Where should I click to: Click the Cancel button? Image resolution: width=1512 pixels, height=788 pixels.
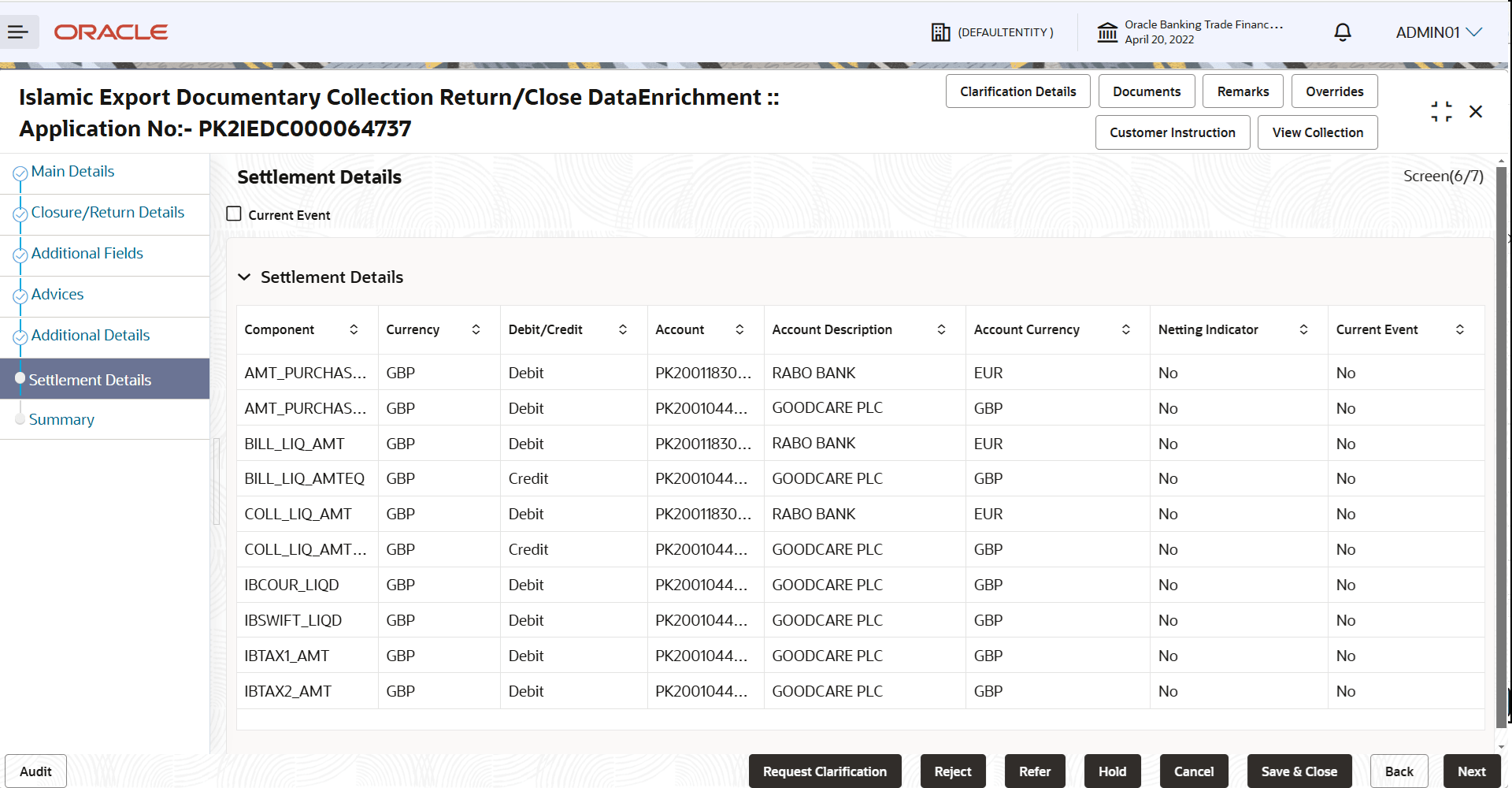point(1194,771)
